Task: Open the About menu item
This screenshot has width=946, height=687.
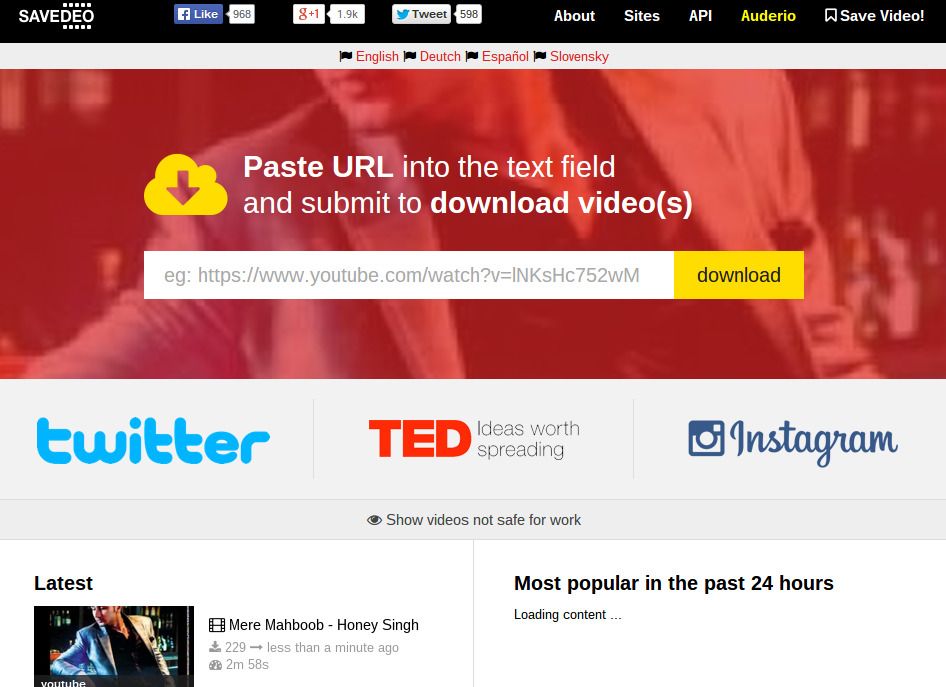Action: [x=574, y=16]
